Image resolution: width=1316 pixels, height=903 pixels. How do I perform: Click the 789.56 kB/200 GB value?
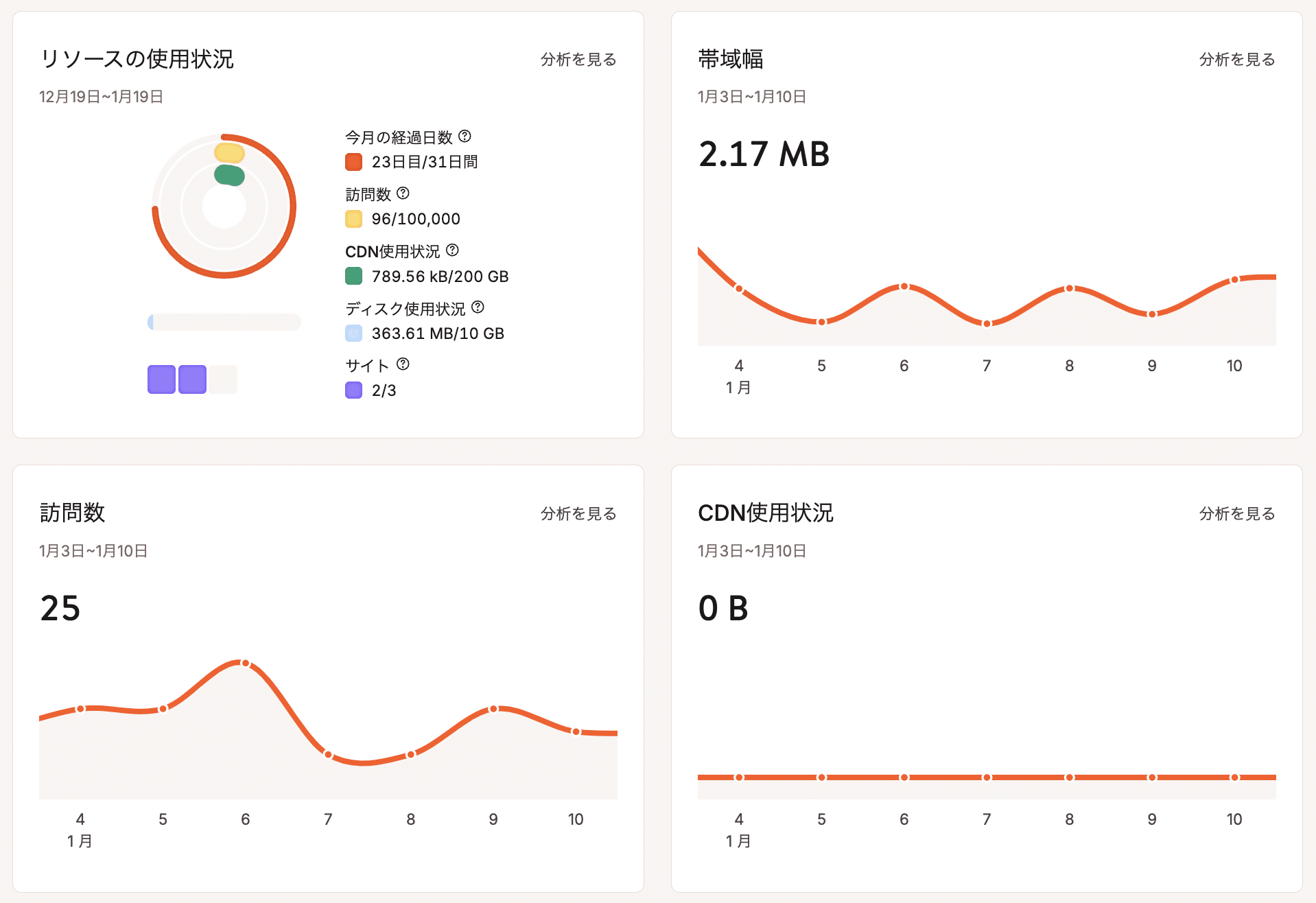pos(440,277)
